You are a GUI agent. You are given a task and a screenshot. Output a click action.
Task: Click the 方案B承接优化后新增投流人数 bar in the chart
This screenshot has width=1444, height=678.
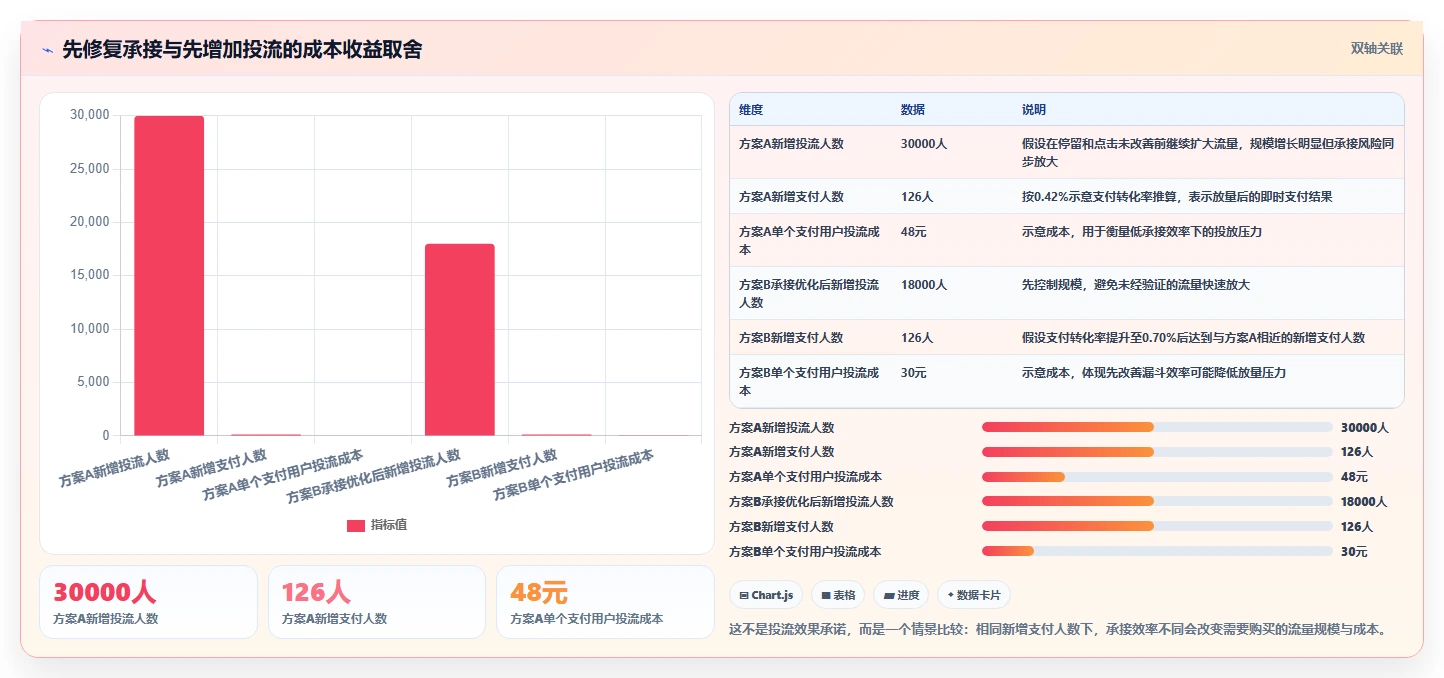(460, 340)
